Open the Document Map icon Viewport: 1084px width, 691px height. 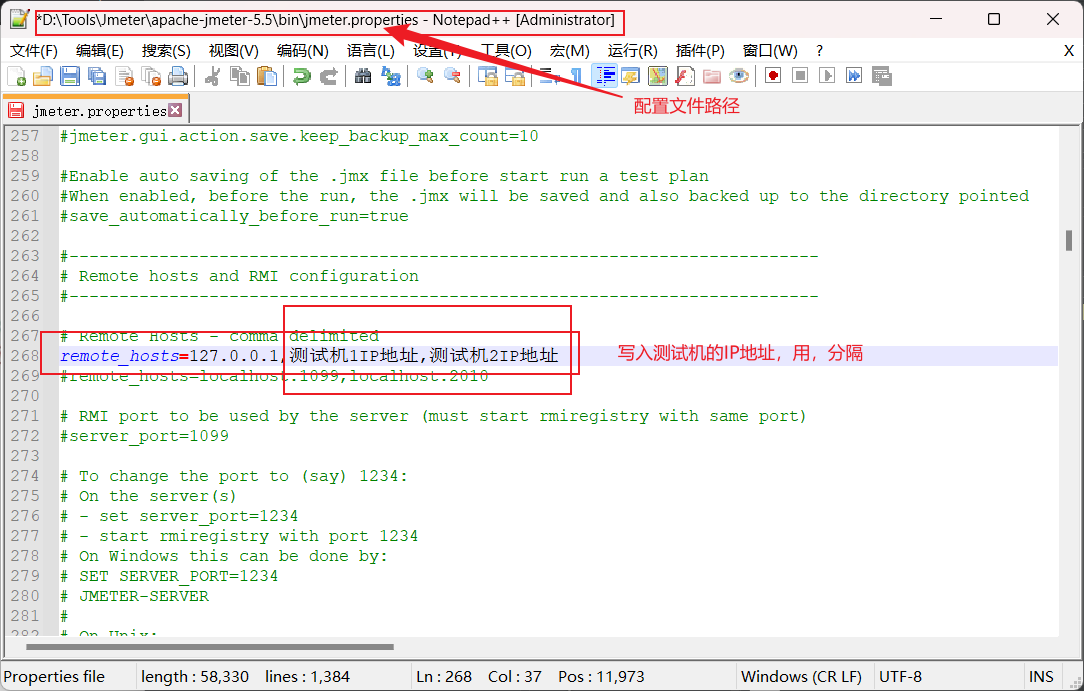657,76
